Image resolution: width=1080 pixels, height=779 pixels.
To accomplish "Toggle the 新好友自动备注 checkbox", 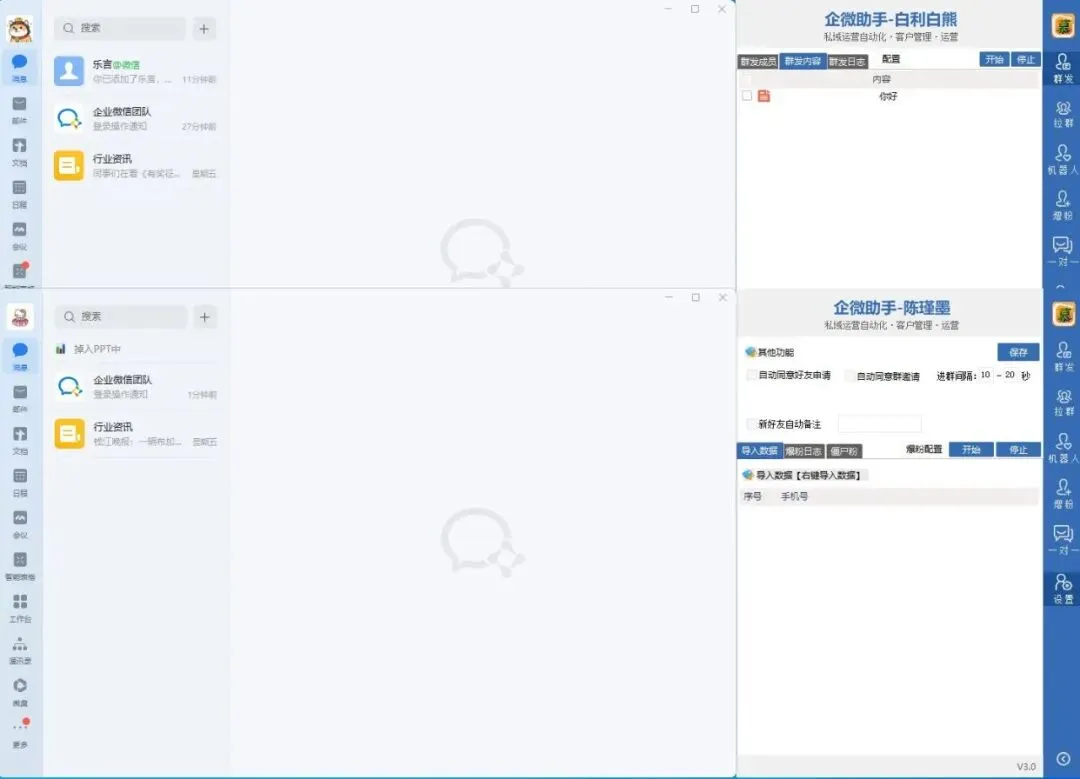I will 748,422.
